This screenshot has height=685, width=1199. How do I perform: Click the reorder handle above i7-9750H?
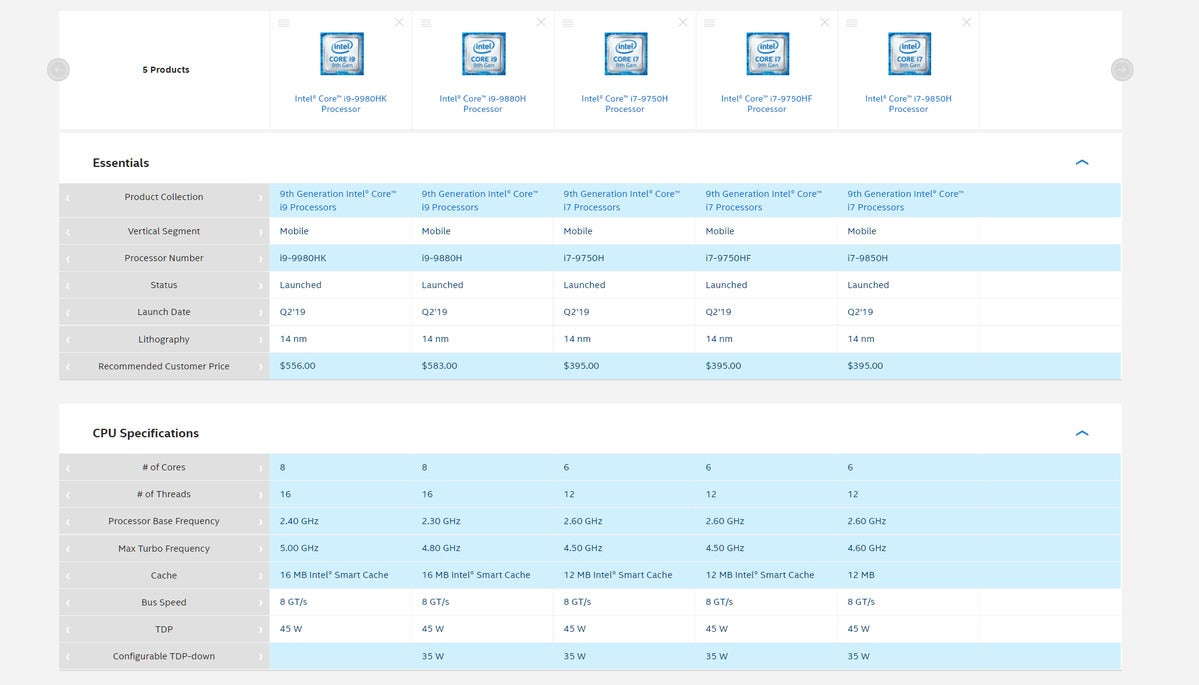click(x=567, y=23)
